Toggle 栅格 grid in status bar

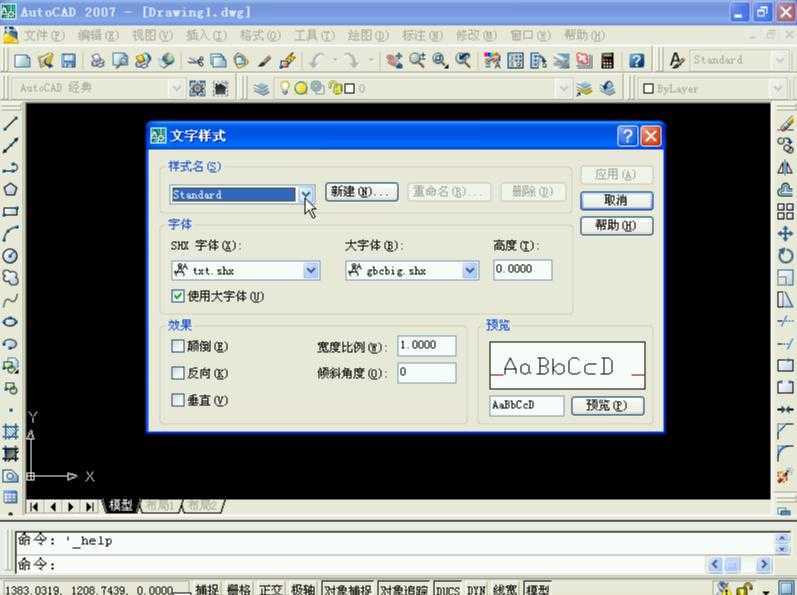pos(238,589)
